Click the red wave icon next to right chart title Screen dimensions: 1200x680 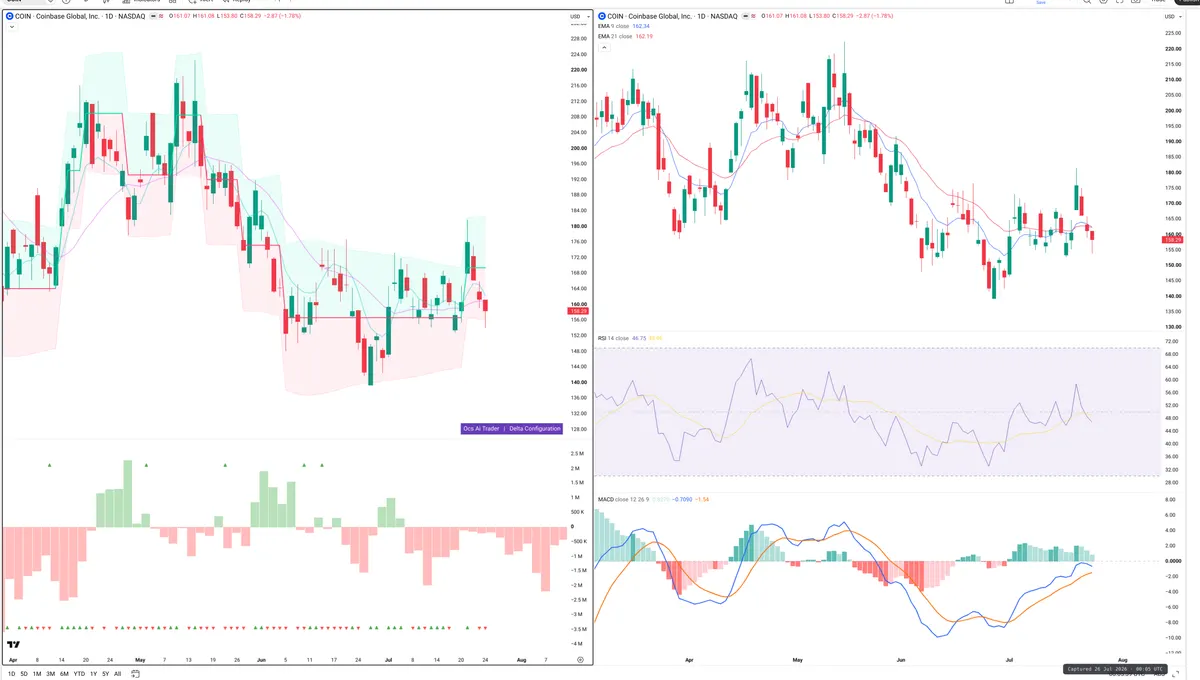(753, 17)
